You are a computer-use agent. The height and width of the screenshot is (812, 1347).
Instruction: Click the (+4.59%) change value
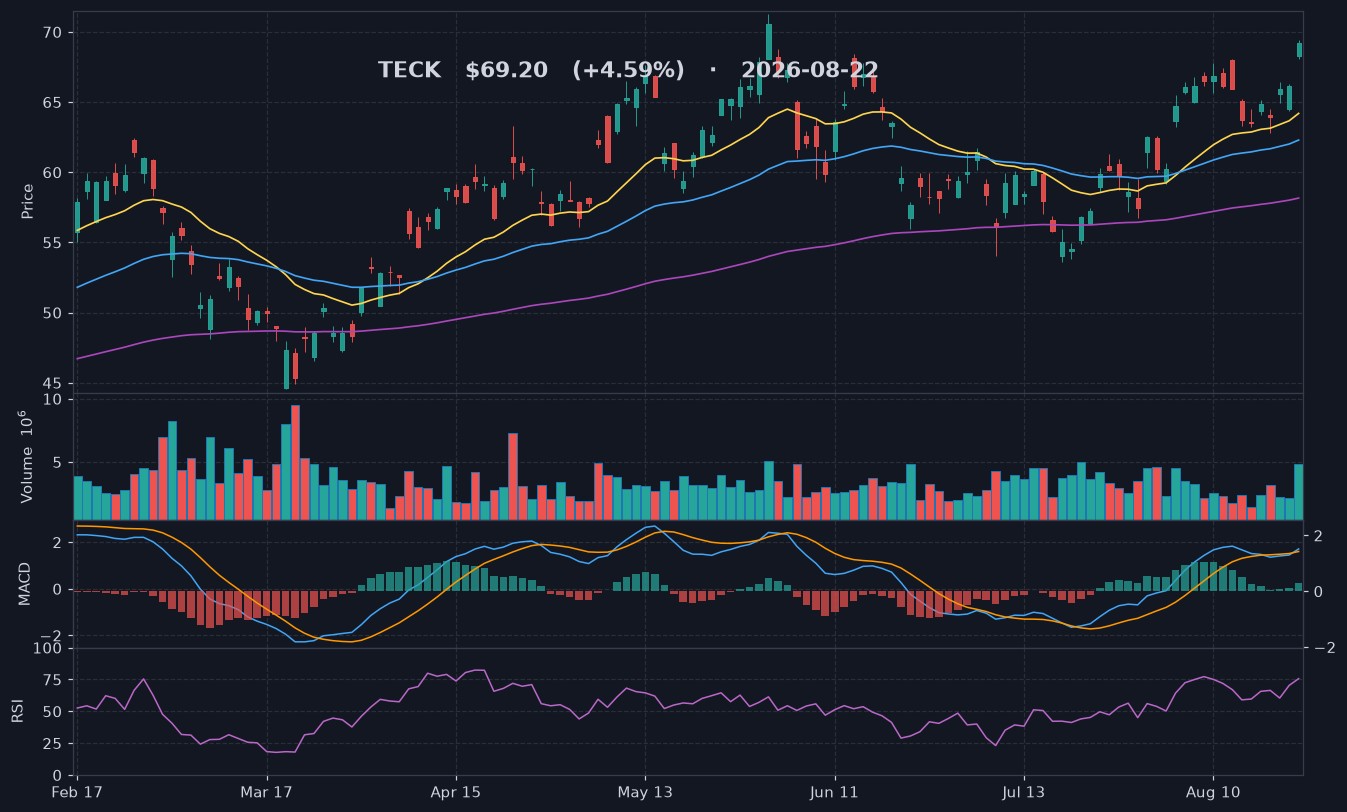point(628,70)
